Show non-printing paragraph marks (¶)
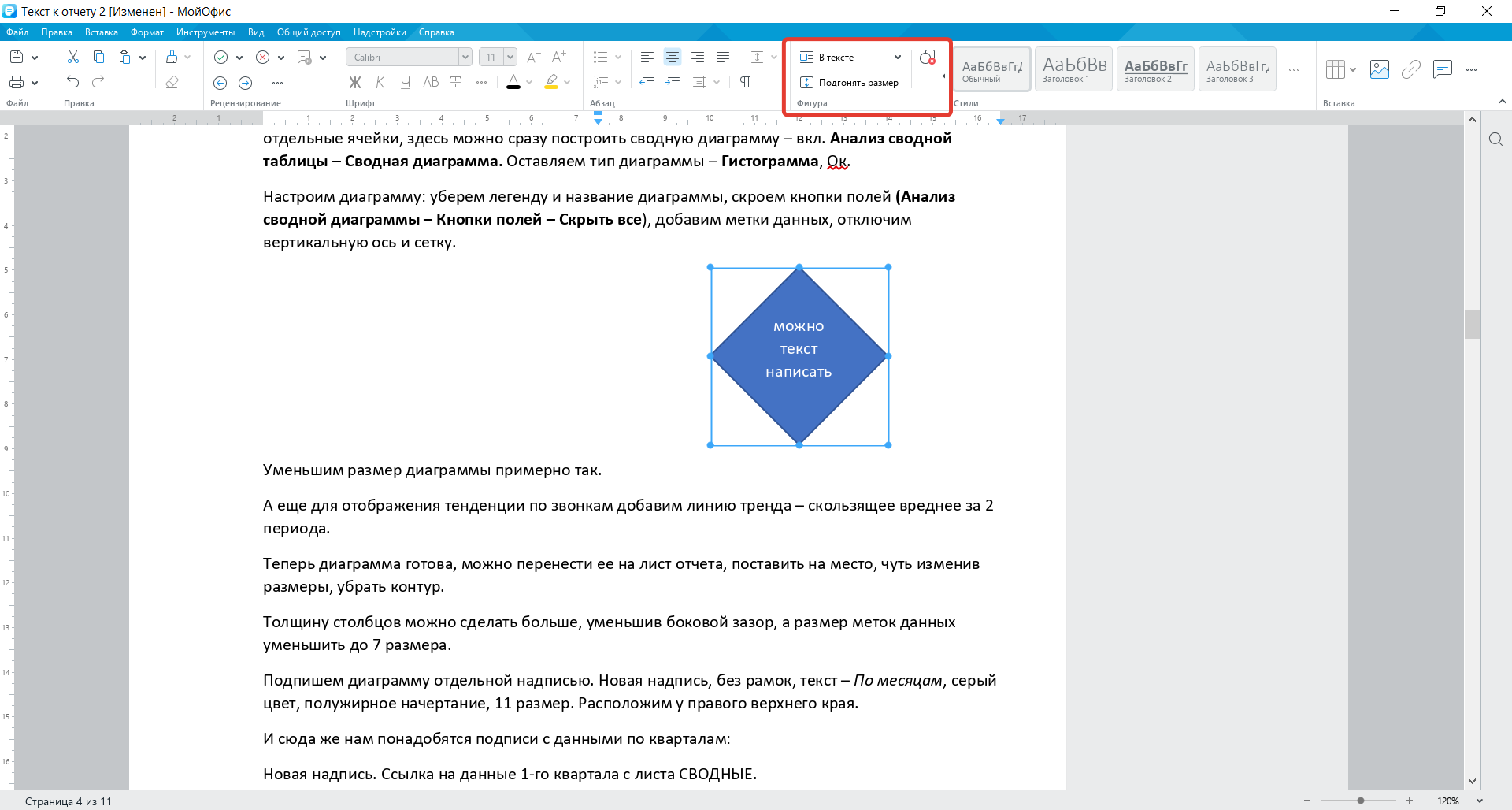This screenshot has height=810, width=1512. [x=745, y=82]
